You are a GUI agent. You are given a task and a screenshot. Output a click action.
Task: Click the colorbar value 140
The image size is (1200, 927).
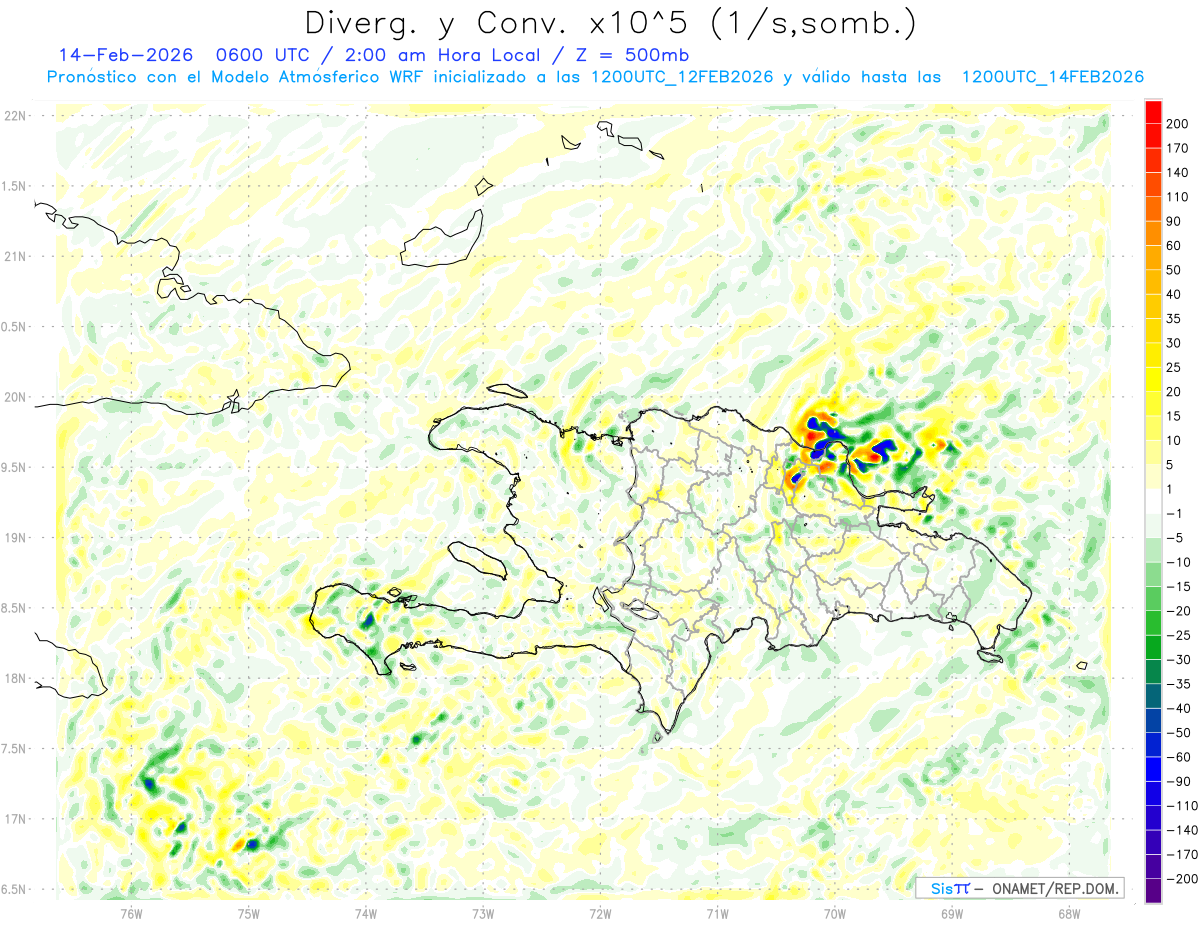1177,173
